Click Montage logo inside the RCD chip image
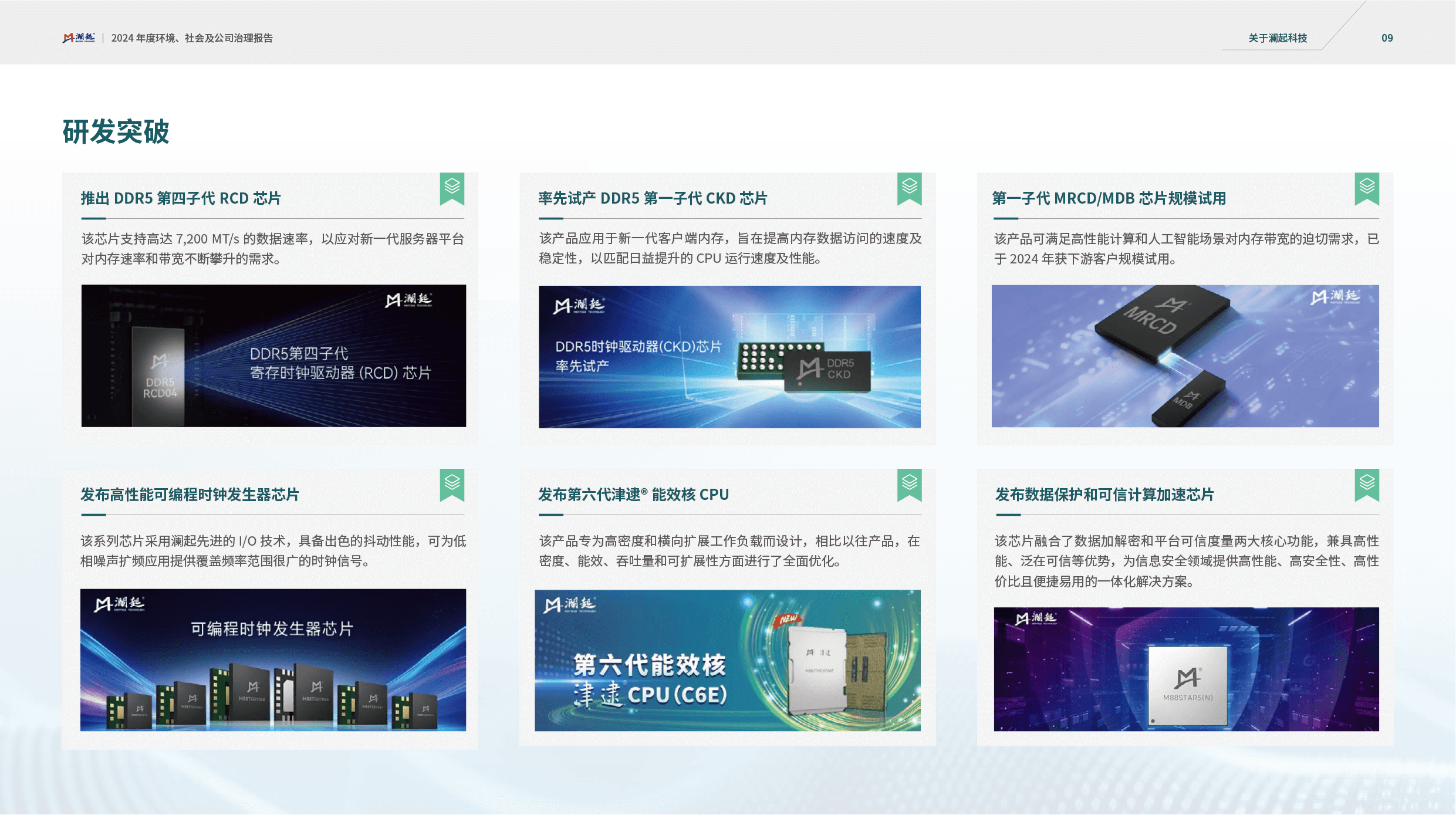1456x815 pixels. pos(408,300)
